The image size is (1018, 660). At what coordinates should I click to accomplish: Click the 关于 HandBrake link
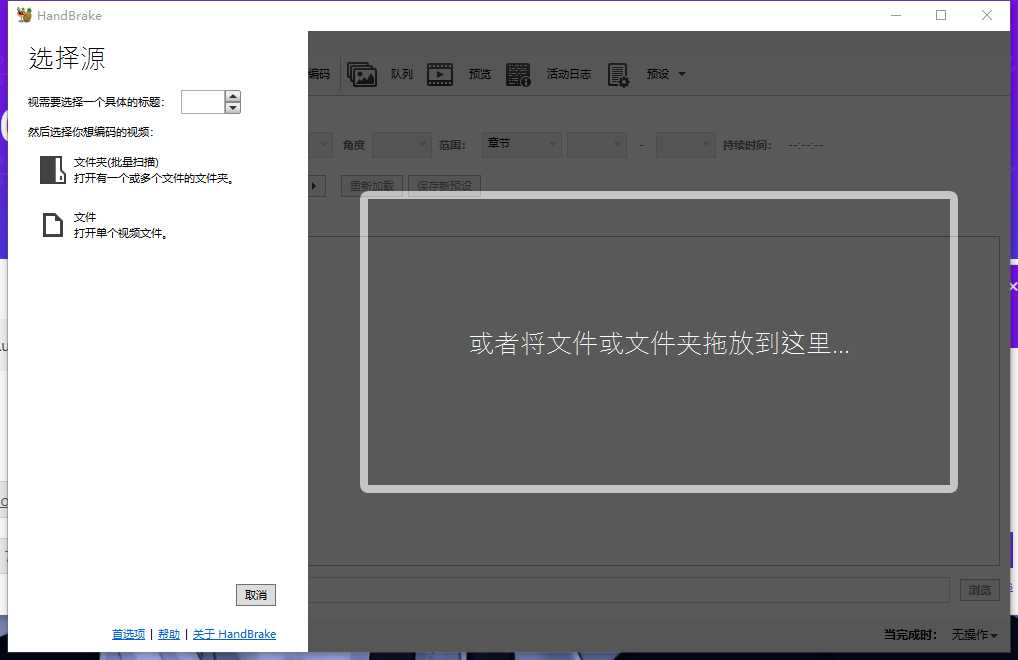pos(234,634)
